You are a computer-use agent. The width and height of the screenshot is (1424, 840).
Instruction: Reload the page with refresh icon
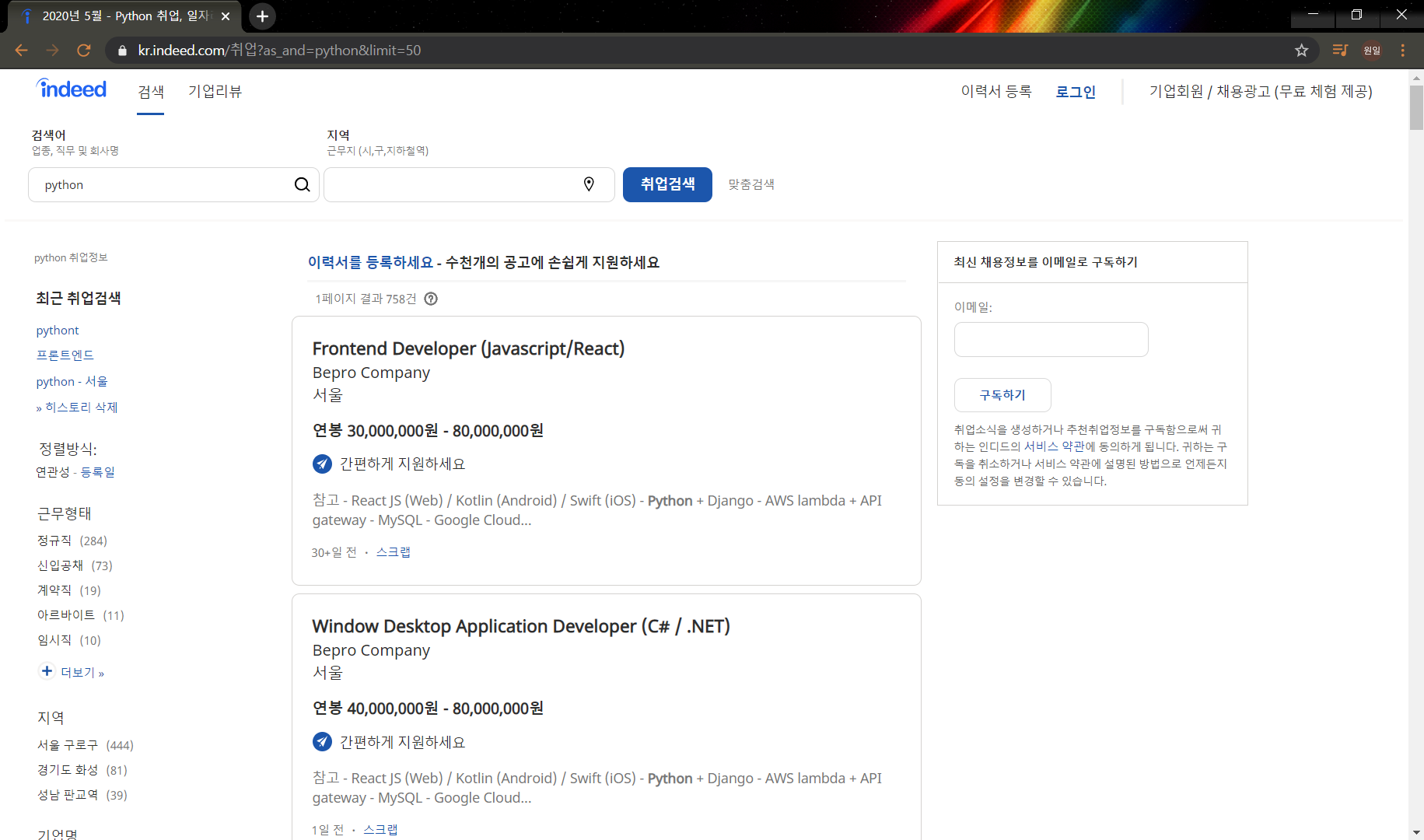pyautogui.click(x=84, y=51)
